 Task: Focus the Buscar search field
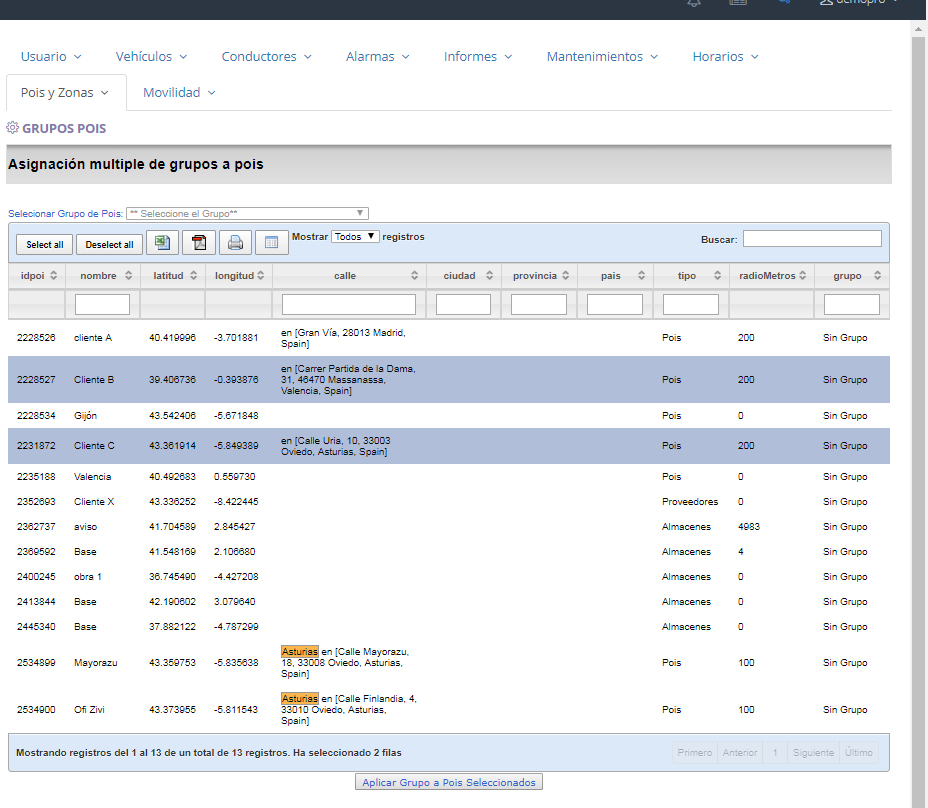812,239
